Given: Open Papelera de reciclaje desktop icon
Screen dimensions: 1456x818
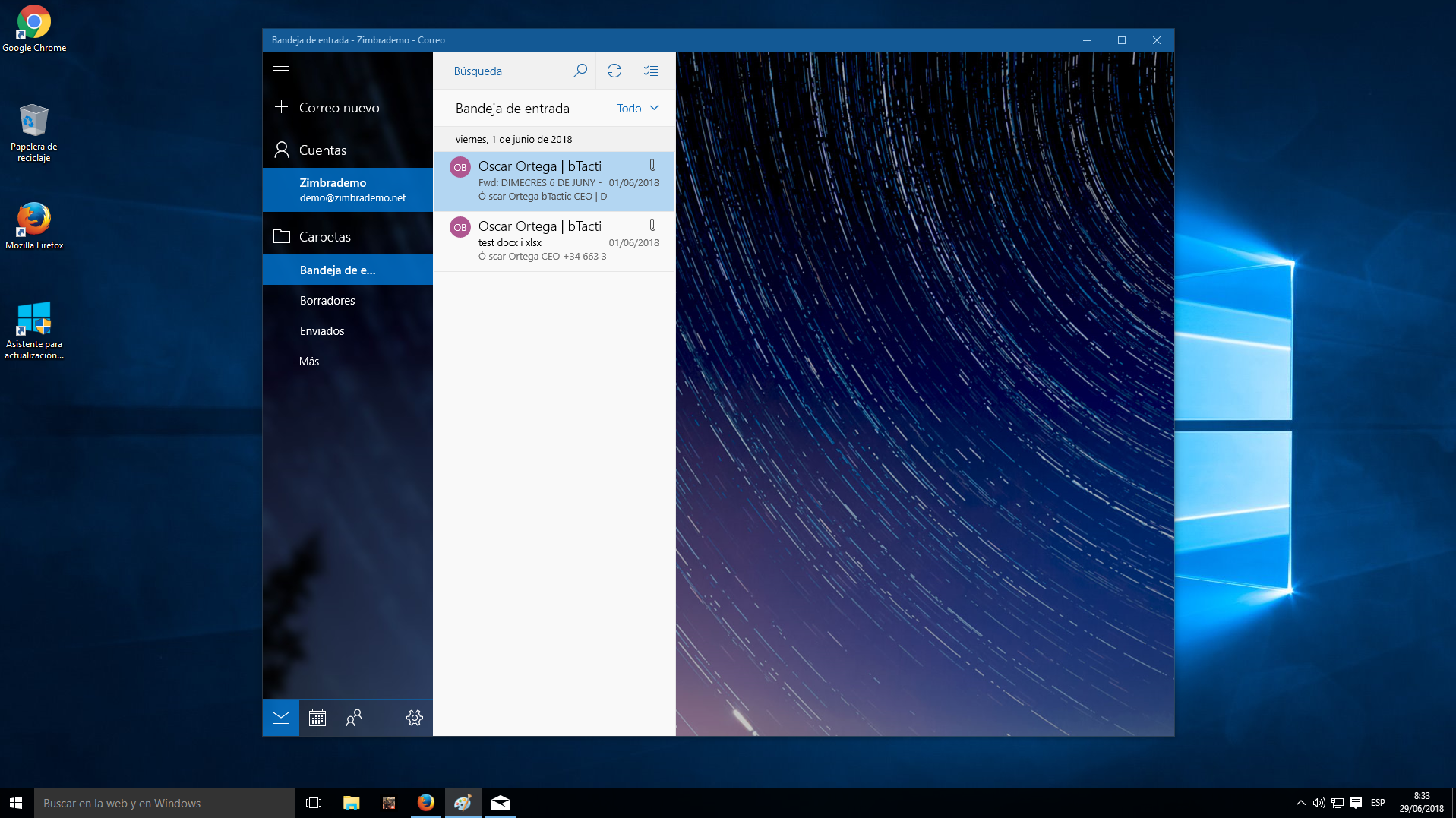Looking at the screenshot, I should (x=34, y=133).
